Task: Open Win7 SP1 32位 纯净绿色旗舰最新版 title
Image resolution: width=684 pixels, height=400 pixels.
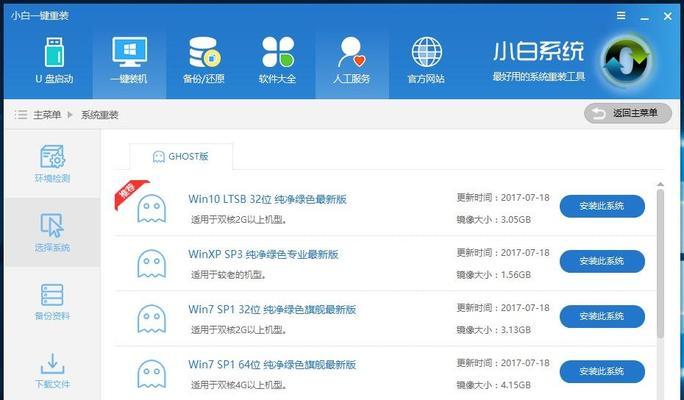Action: click(x=272, y=309)
